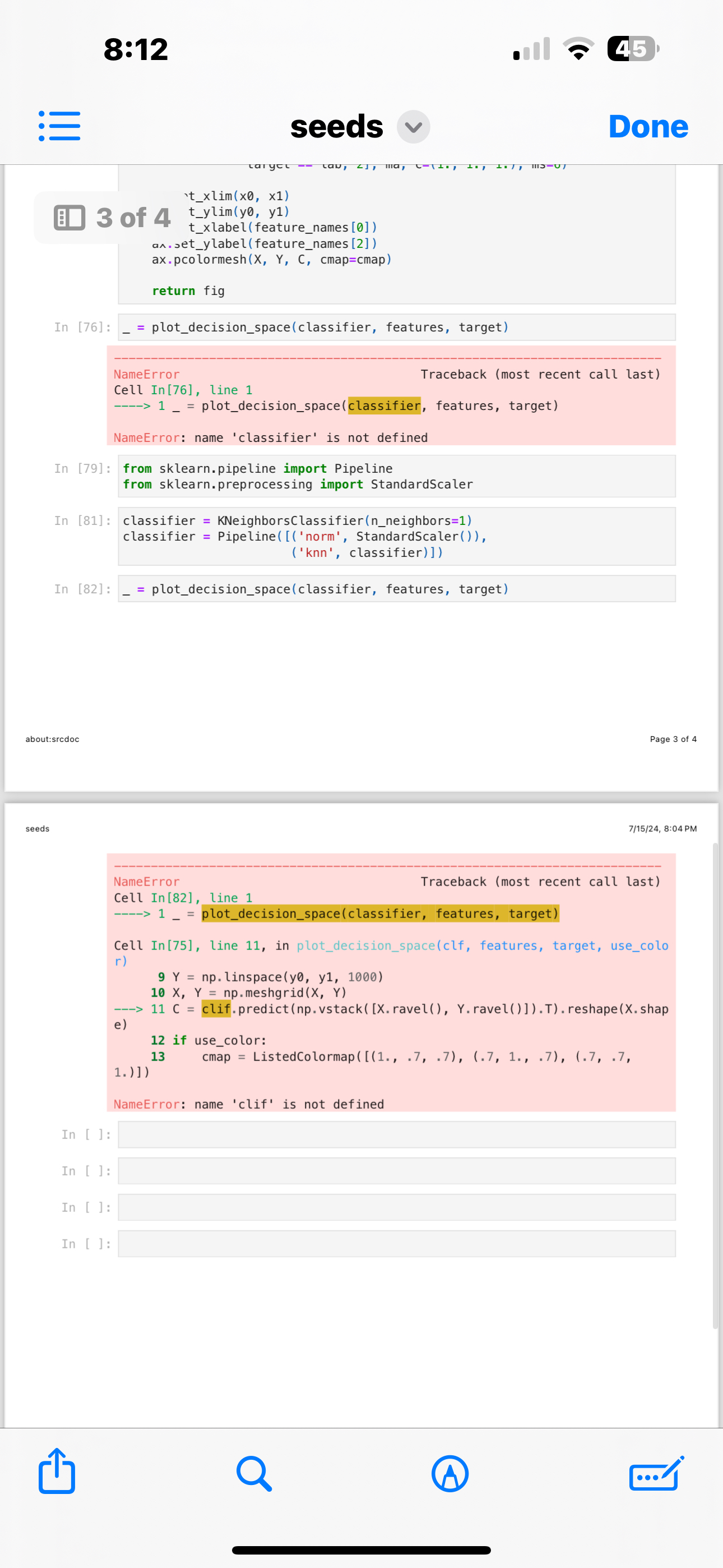Tap the In [79] cell prompt label
723x1568 pixels.
tap(83, 468)
